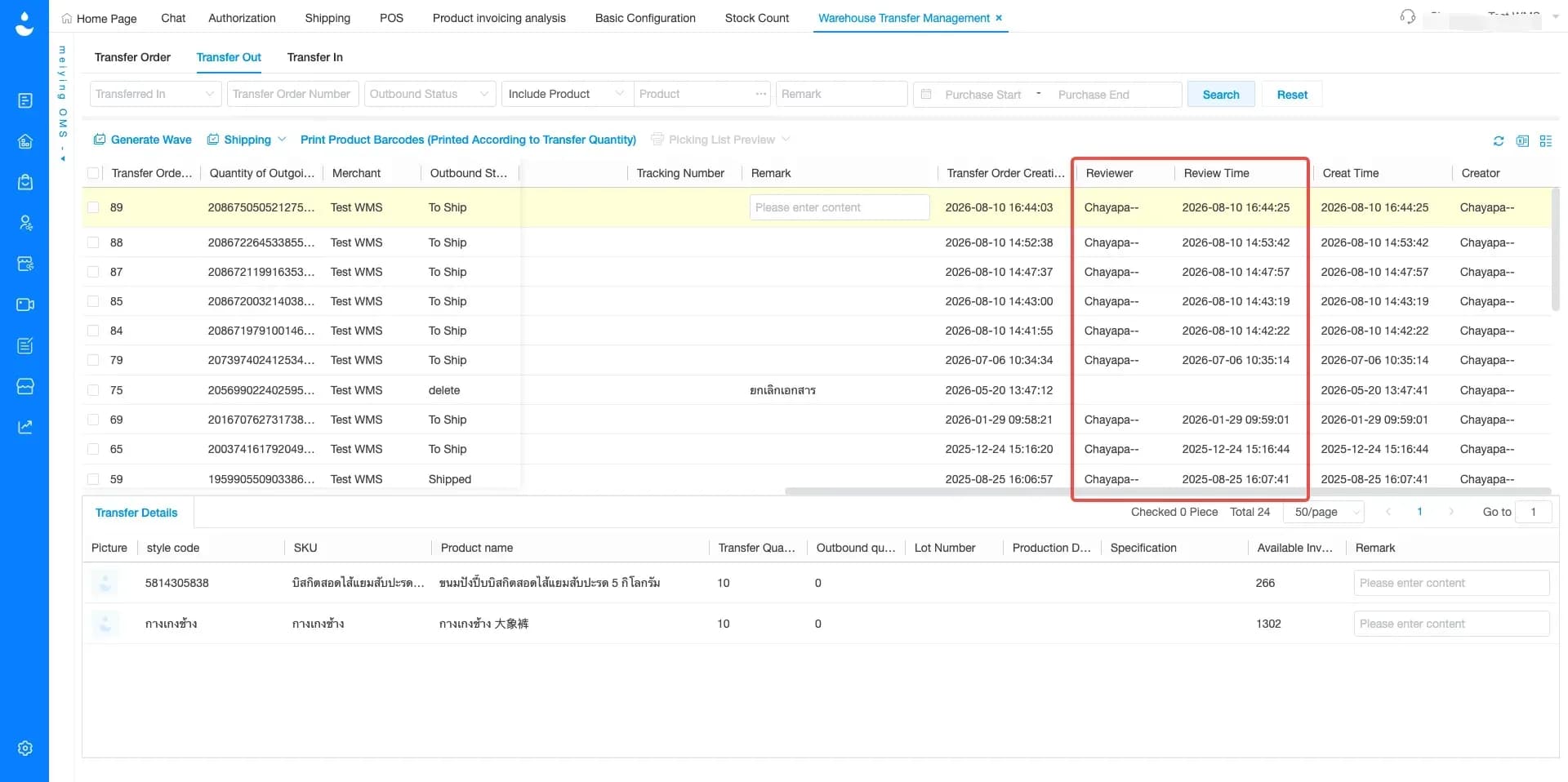Click the Product field ellipsis icon

[761, 94]
